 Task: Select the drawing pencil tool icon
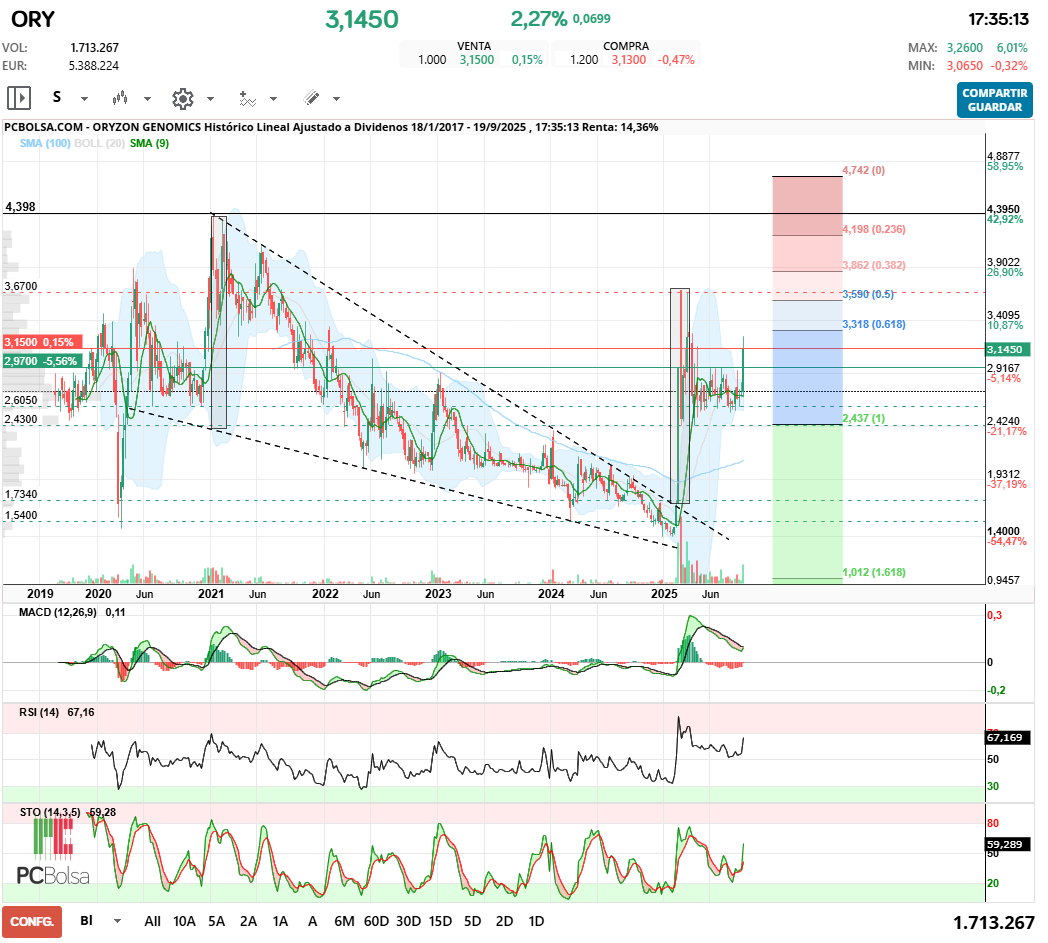tap(311, 98)
